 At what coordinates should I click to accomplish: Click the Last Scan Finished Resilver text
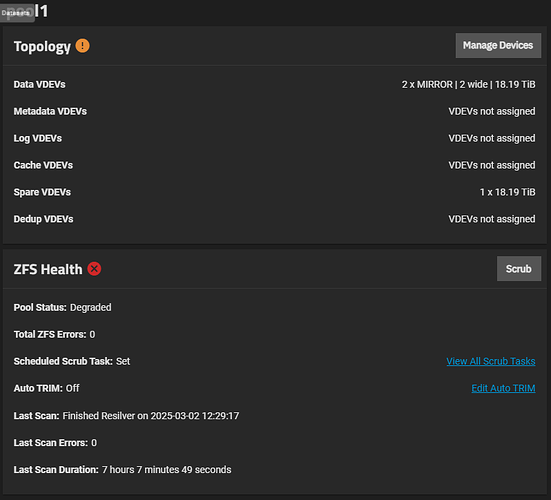click(x=151, y=416)
